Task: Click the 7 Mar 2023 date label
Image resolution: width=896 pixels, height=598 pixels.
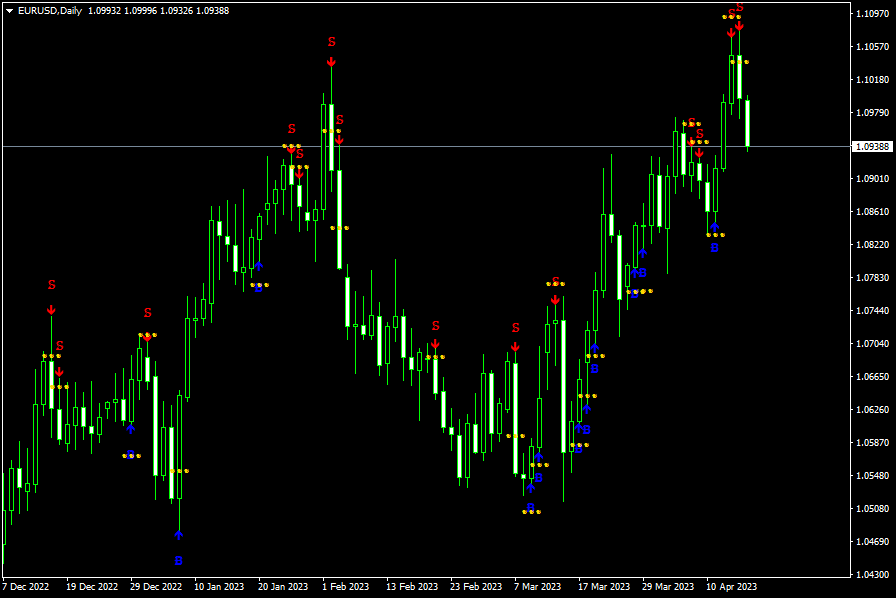Action: [x=538, y=587]
